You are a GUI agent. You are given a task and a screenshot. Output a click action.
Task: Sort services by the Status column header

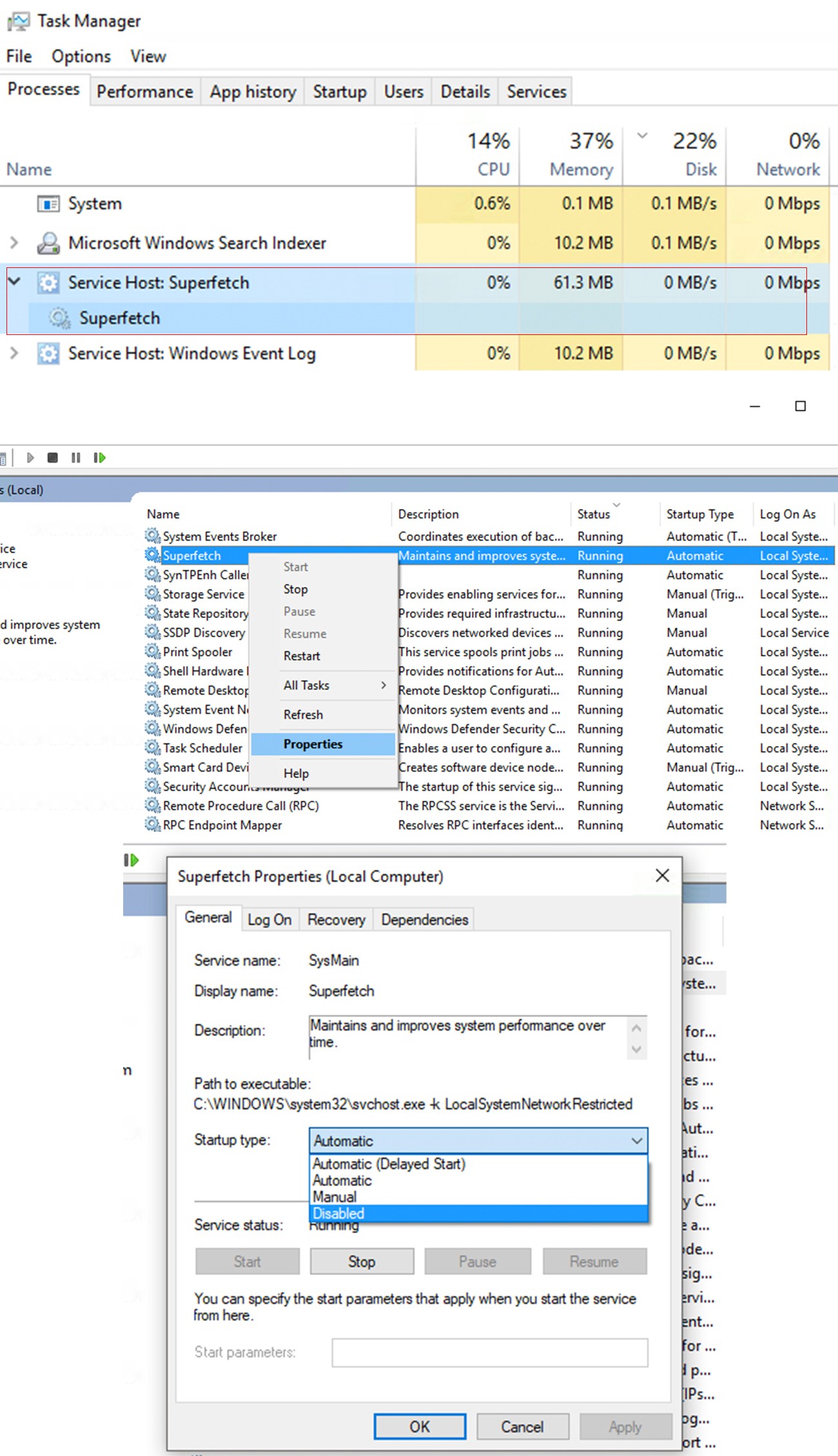[x=616, y=514]
